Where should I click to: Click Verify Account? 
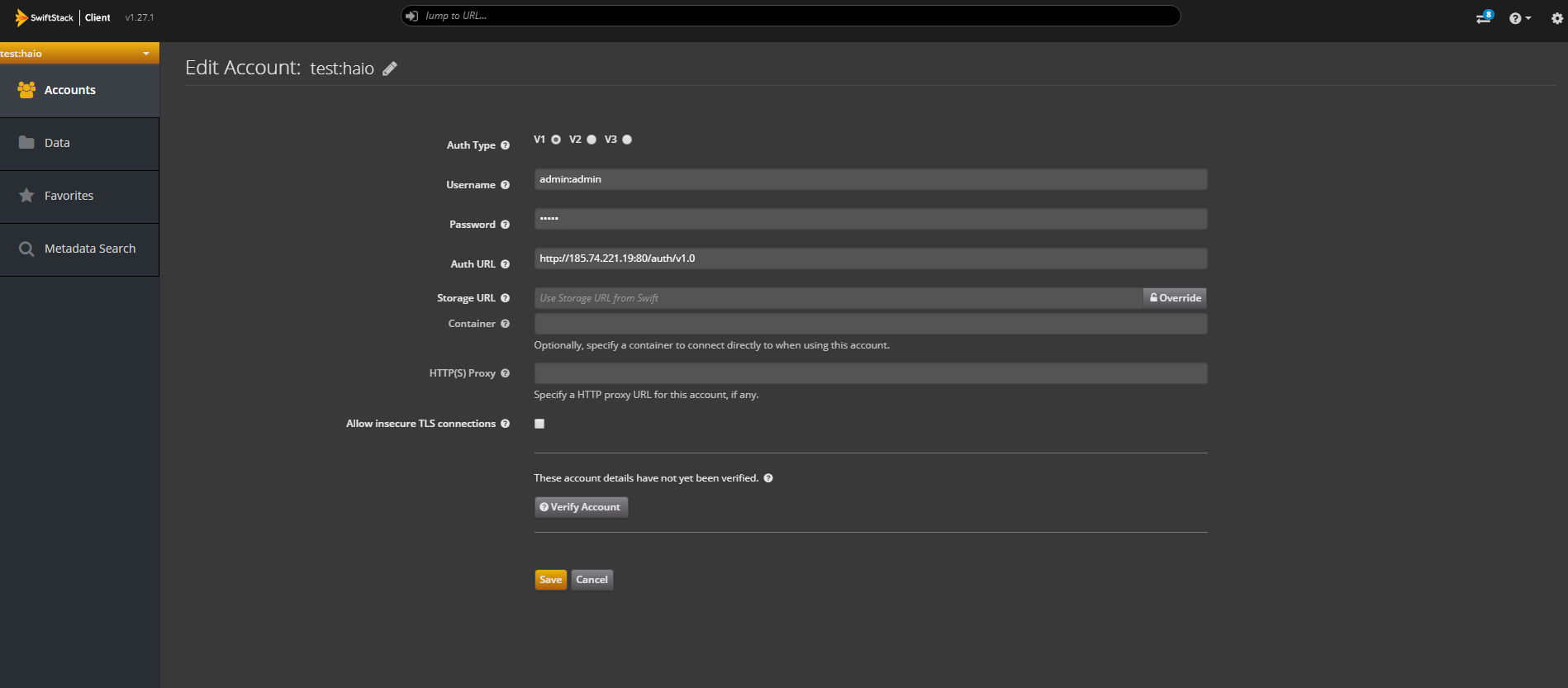coord(582,507)
